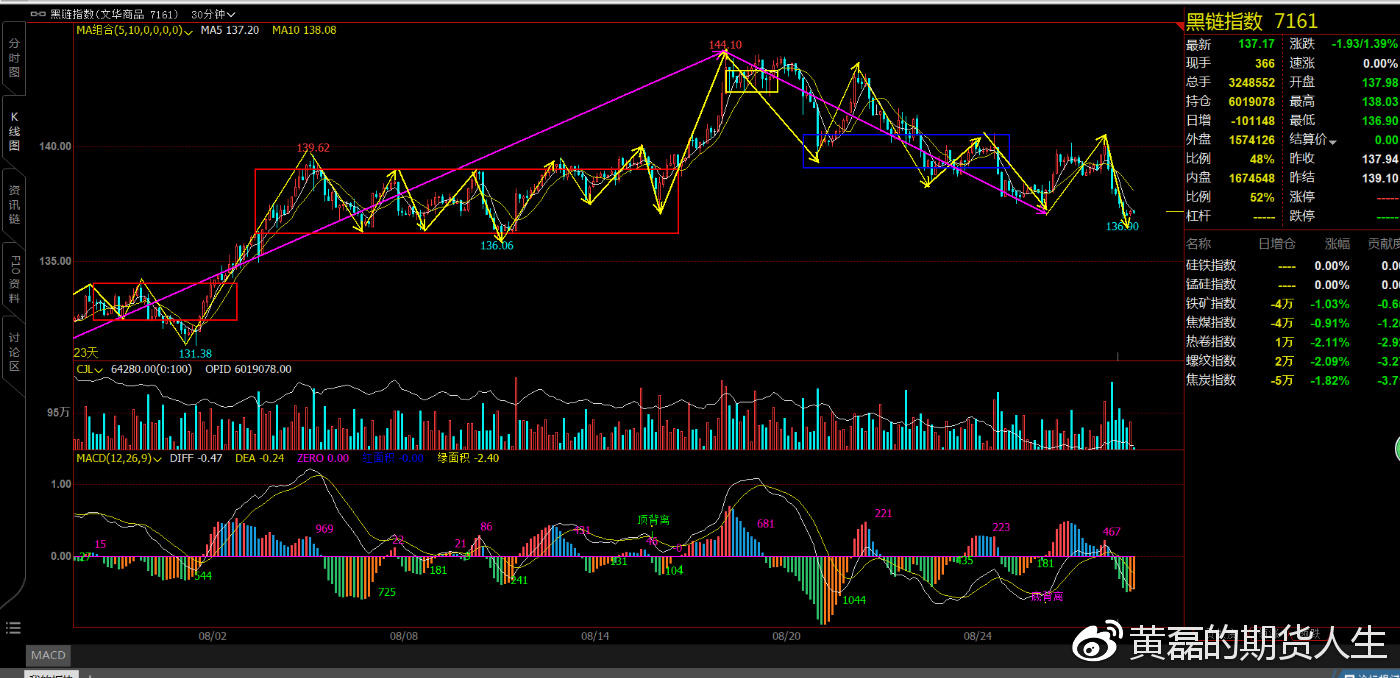Image resolution: width=1400 pixels, height=678 pixels.
Task: Click the 黑链指数 7161 title in quote panel
Action: (1252, 21)
